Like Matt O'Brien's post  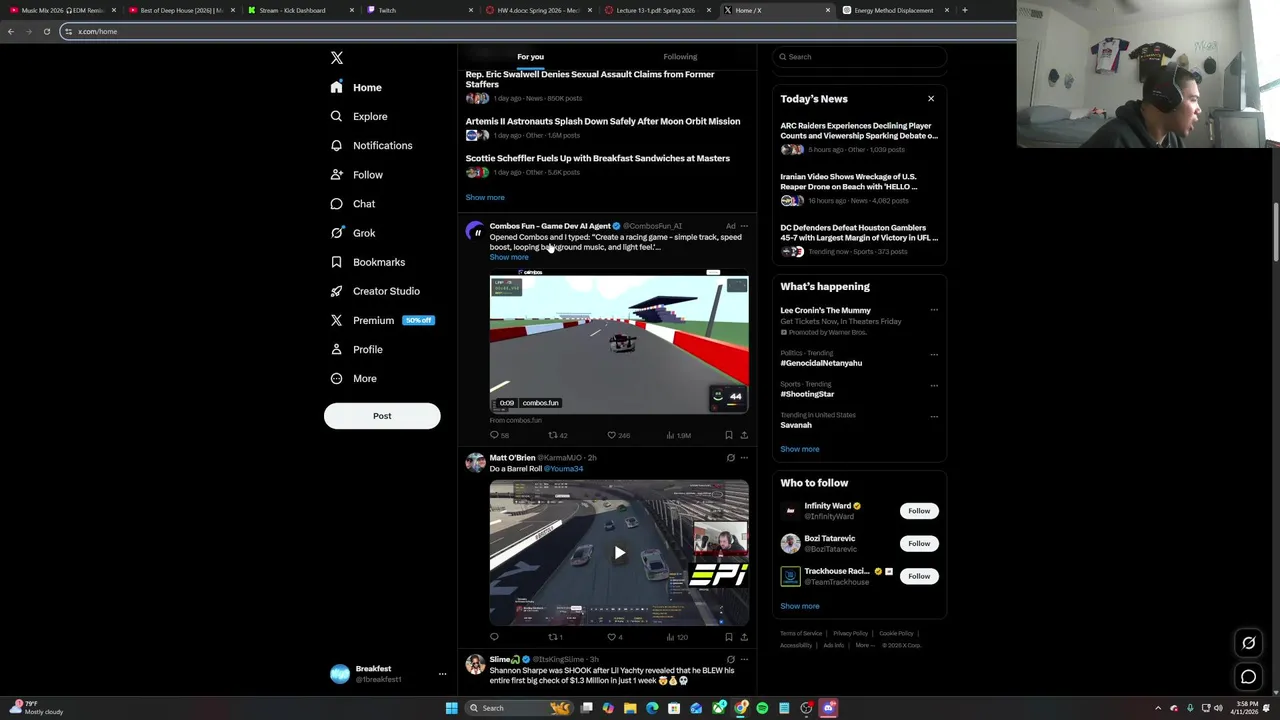click(x=612, y=637)
